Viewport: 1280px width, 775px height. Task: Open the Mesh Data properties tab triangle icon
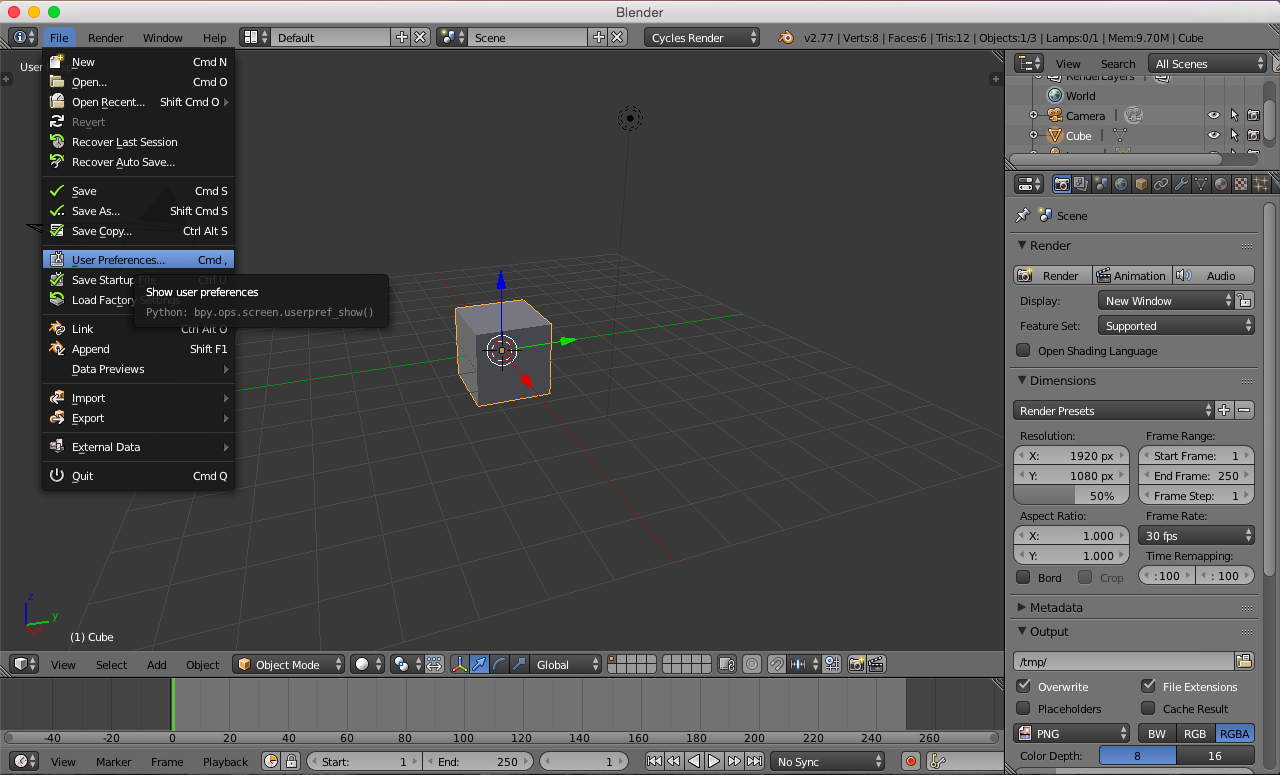tap(1201, 184)
